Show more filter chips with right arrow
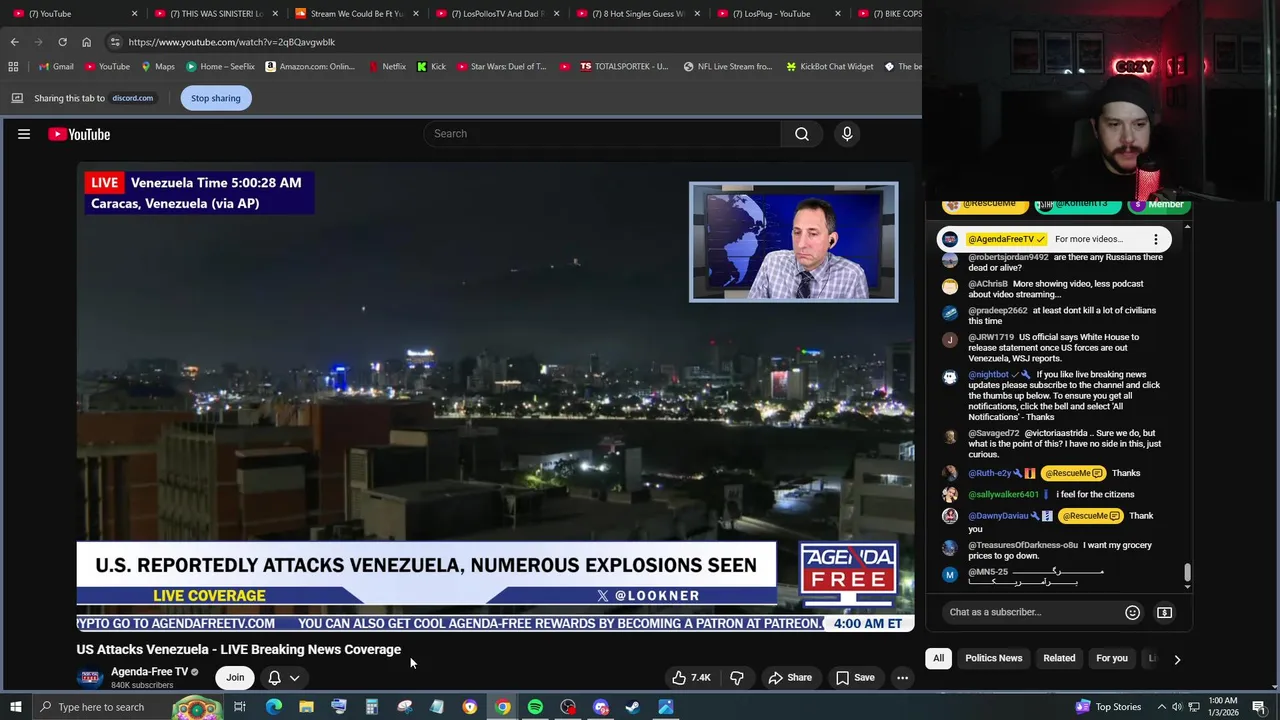1280x720 pixels. 1177,659
